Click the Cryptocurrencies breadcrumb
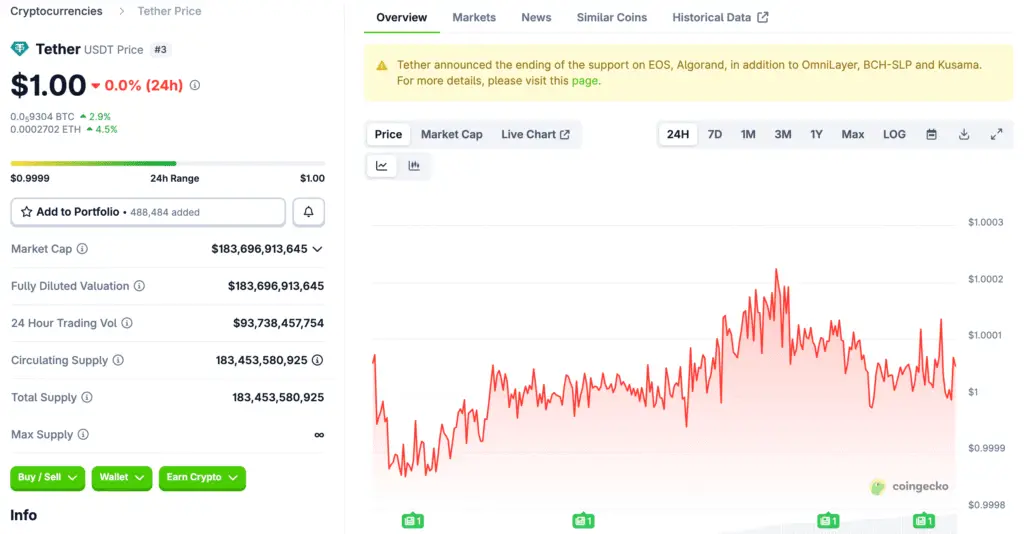The height and width of the screenshot is (534, 1024). click(56, 11)
